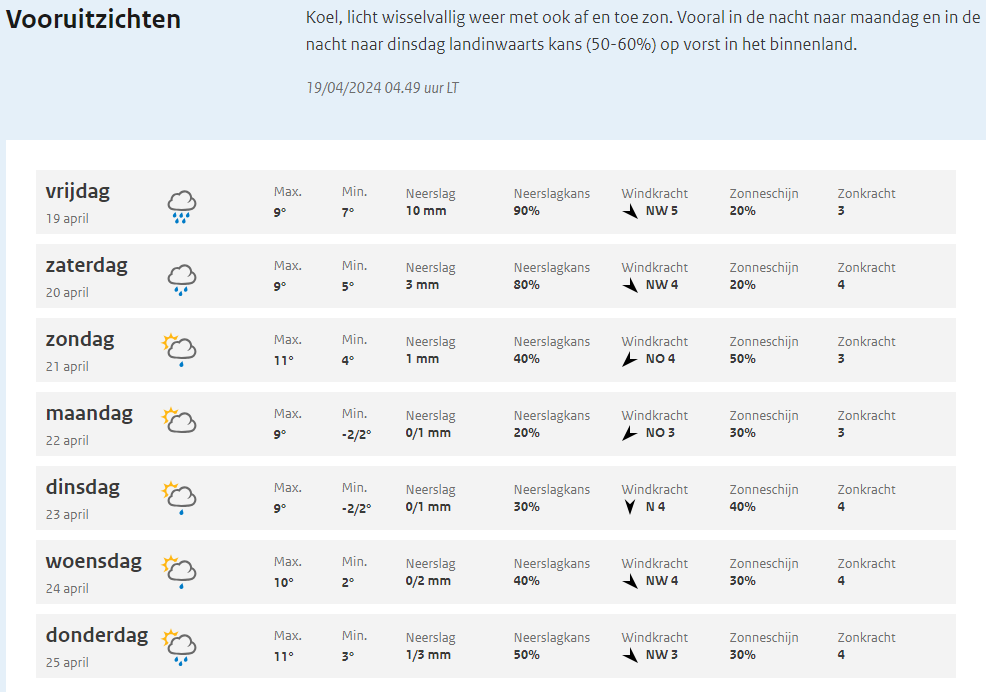
Task: Click the NO 4 wind arrow for zondag
Action: pyautogui.click(x=629, y=359)
